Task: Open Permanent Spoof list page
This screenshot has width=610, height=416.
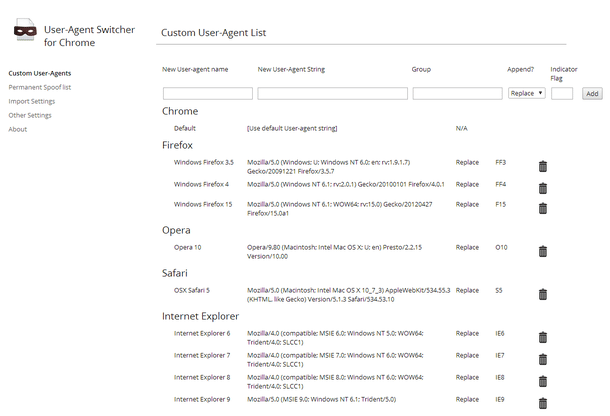Action: click(40, 87)
